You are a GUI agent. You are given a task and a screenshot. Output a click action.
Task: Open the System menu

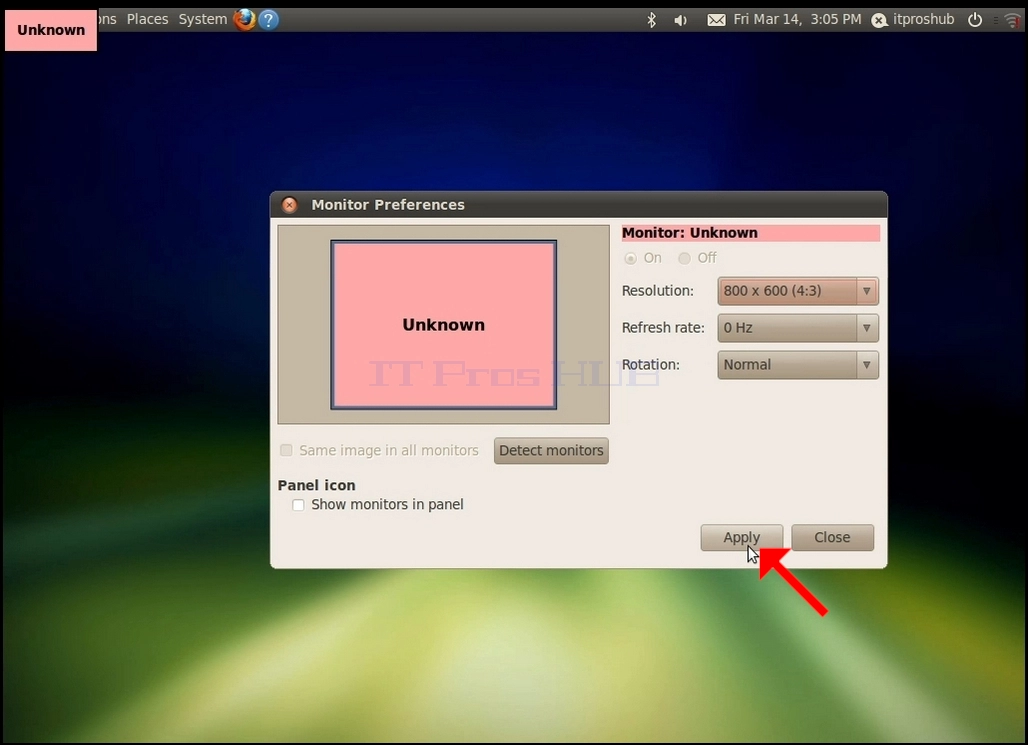pos(203,19)
